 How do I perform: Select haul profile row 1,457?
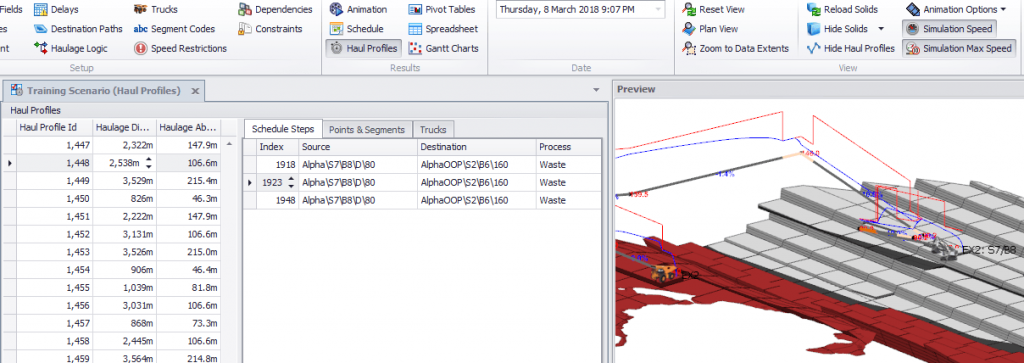(111, 323)
